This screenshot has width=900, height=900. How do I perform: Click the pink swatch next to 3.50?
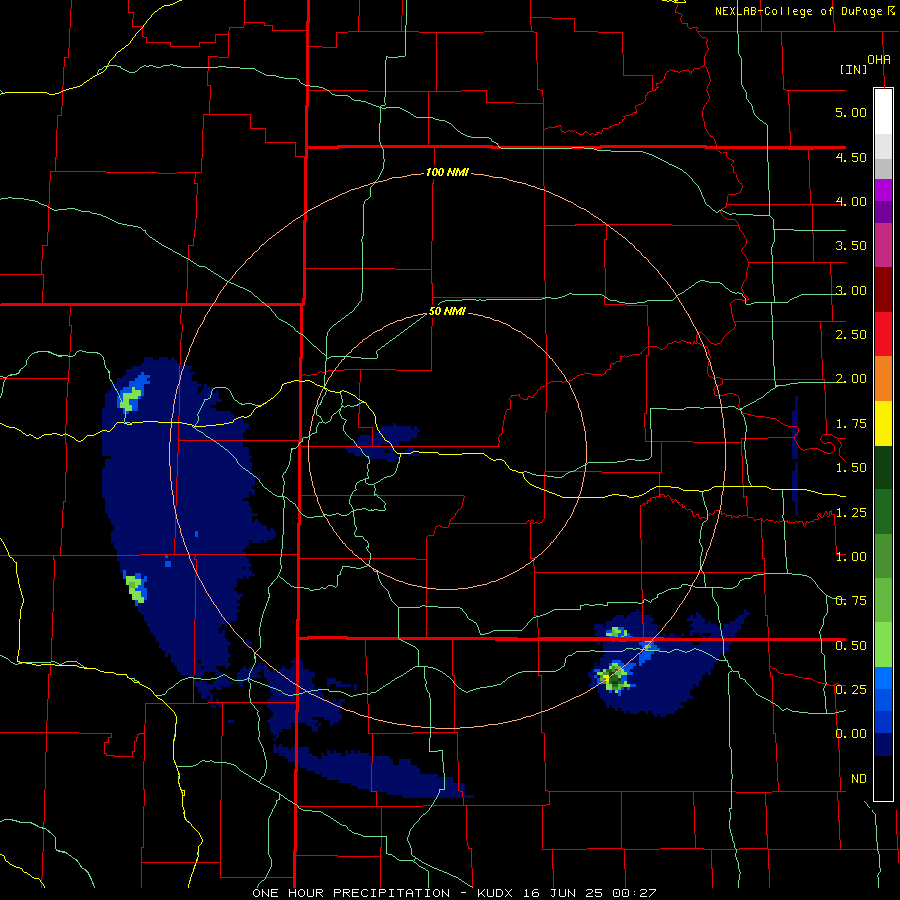883,245
